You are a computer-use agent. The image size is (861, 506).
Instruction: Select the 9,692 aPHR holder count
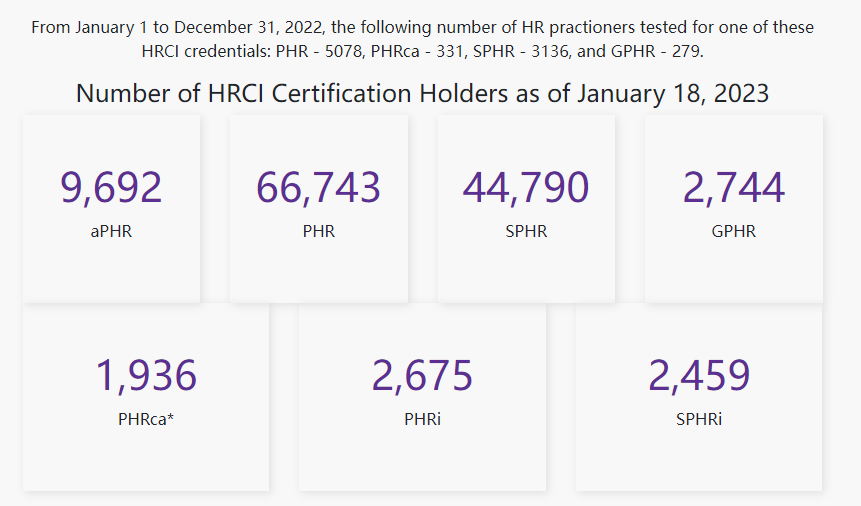point(111,187)
